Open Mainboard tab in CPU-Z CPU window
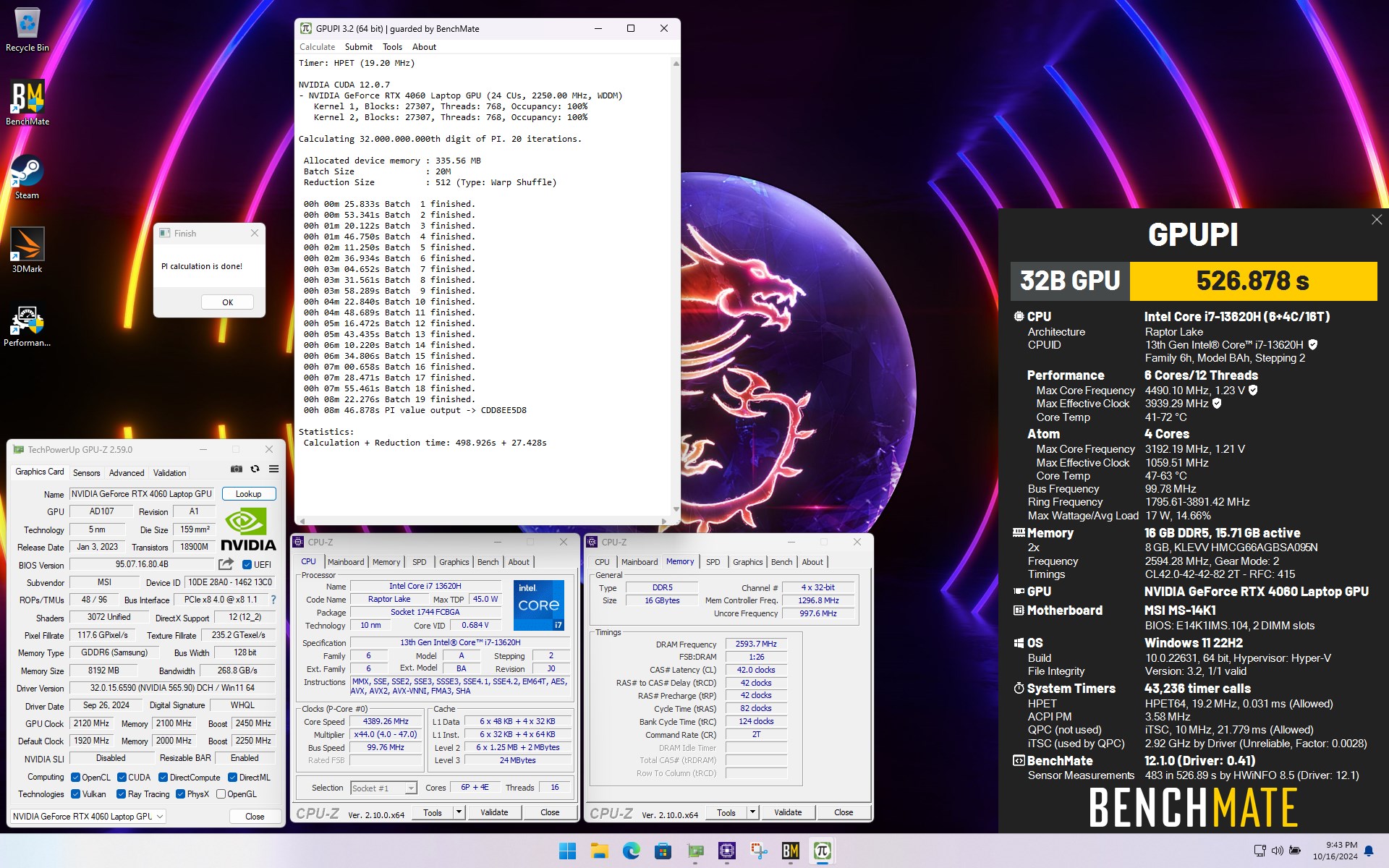The image size is (1389, 868). click(x=346, y=562)
